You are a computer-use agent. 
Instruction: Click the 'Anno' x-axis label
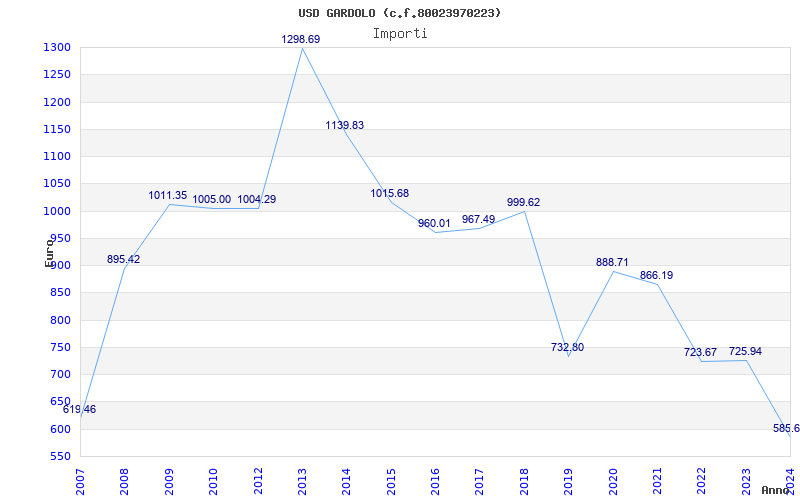[x=776, y=490]
